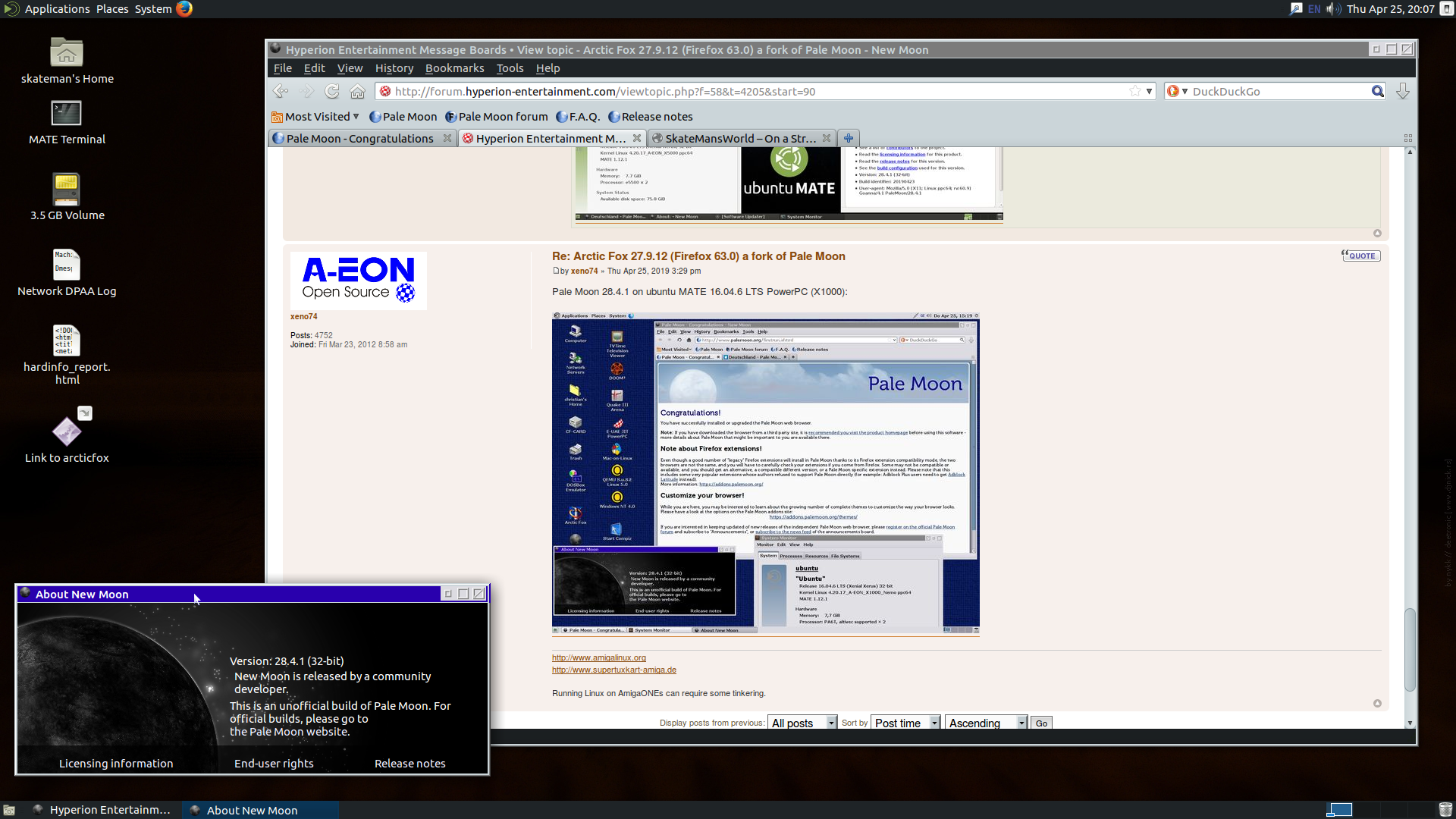Launch MATE Terminal desktop icon
Screen dimensions: 1456x819
[67, 123]
